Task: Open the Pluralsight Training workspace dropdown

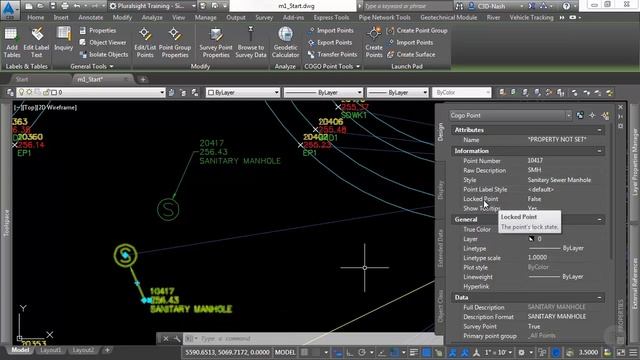Action: [x=153, y=6]
